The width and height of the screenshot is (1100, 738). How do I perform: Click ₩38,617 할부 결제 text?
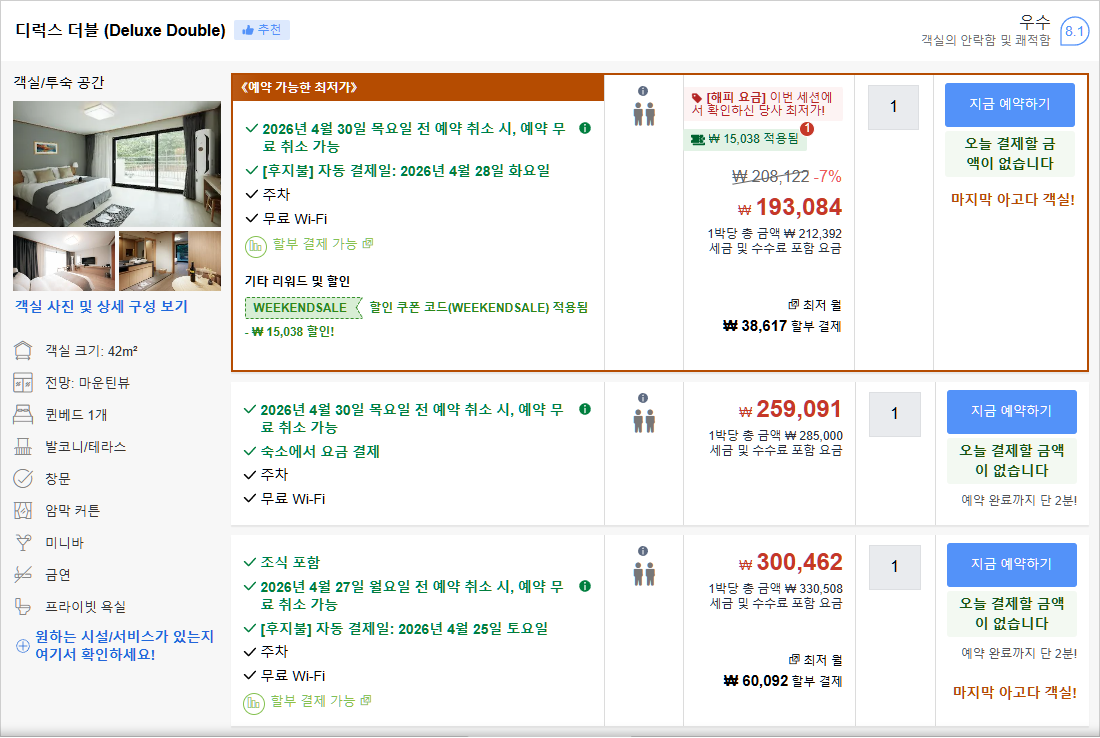pyautogui.click(x=782, y=326)
